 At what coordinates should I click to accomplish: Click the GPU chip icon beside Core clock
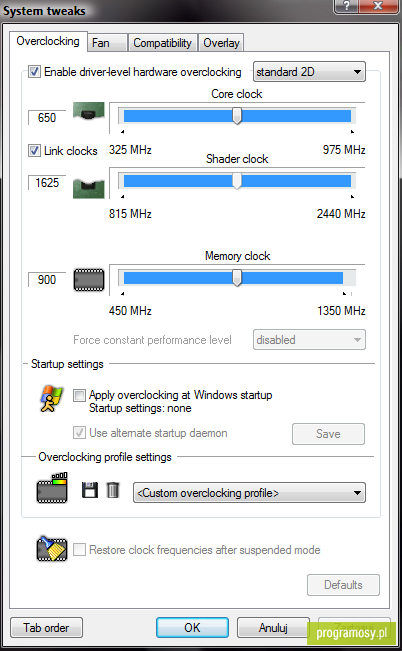pyautogui.click(x=88, y=111)
